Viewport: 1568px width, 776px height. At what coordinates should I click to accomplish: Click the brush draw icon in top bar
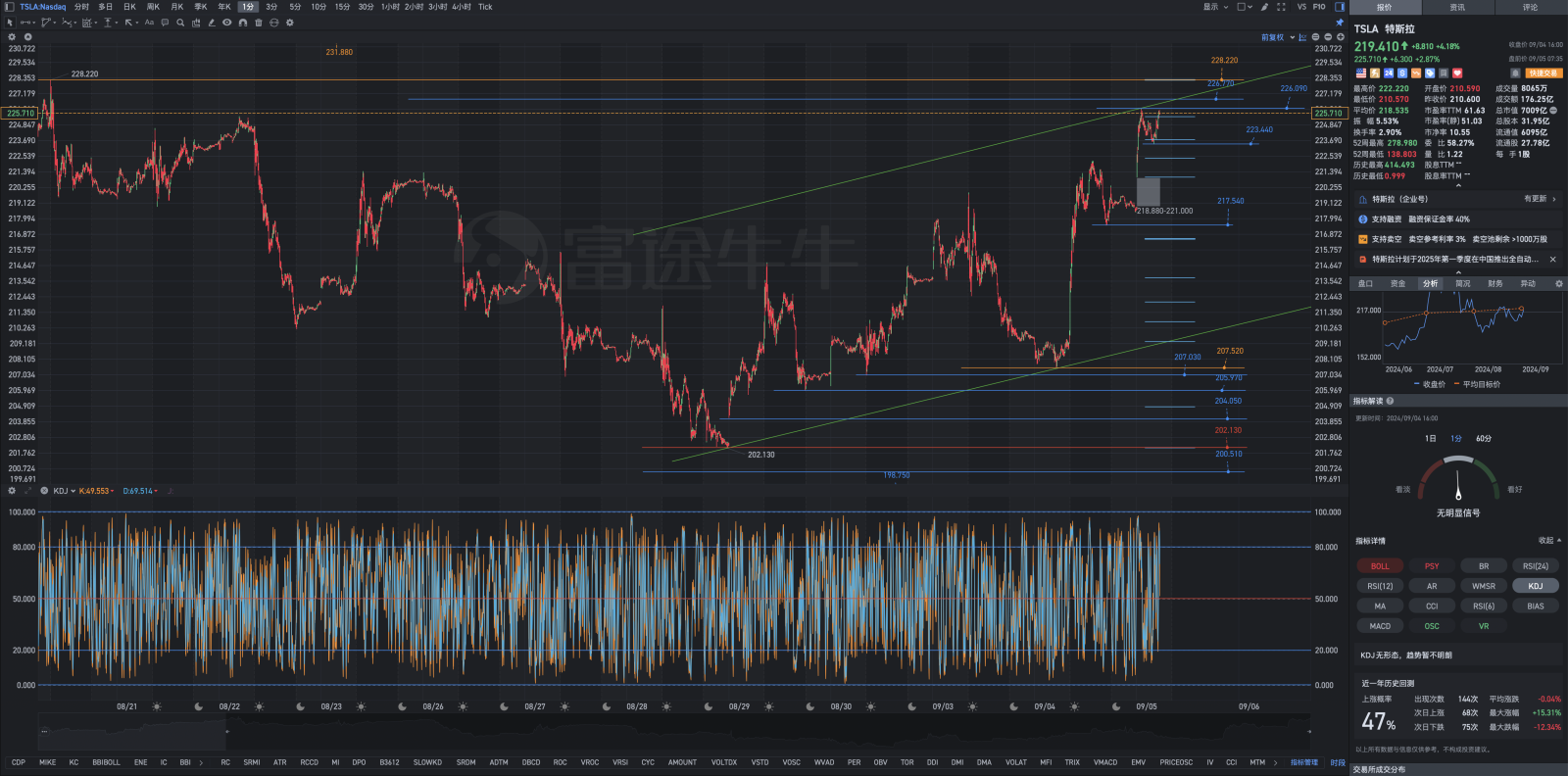pos(1264,7)
